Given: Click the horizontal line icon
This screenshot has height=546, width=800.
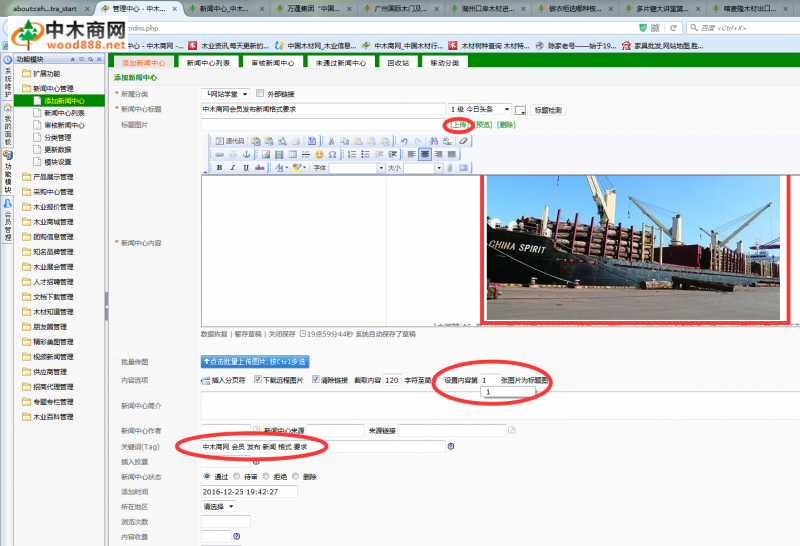Looking at the screenshot, I should [x=306, y=154].
